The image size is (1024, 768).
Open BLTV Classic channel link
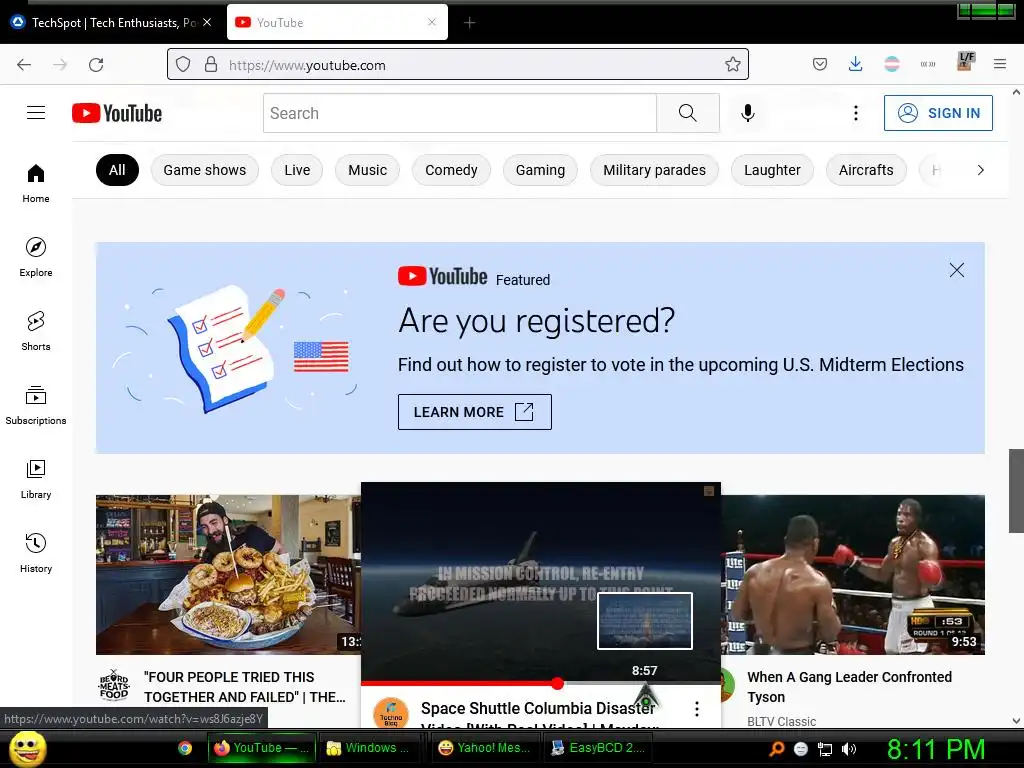pyautogui.click(x=782, y=722)
